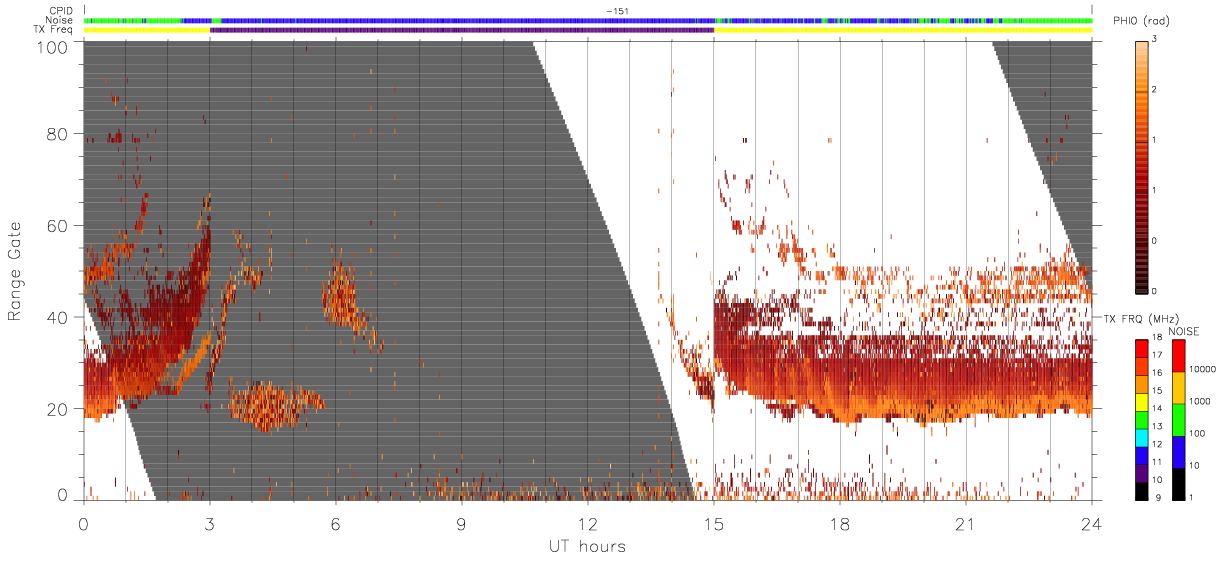Click the 10000 tick on NOISE legend

tap(1202, 370)
